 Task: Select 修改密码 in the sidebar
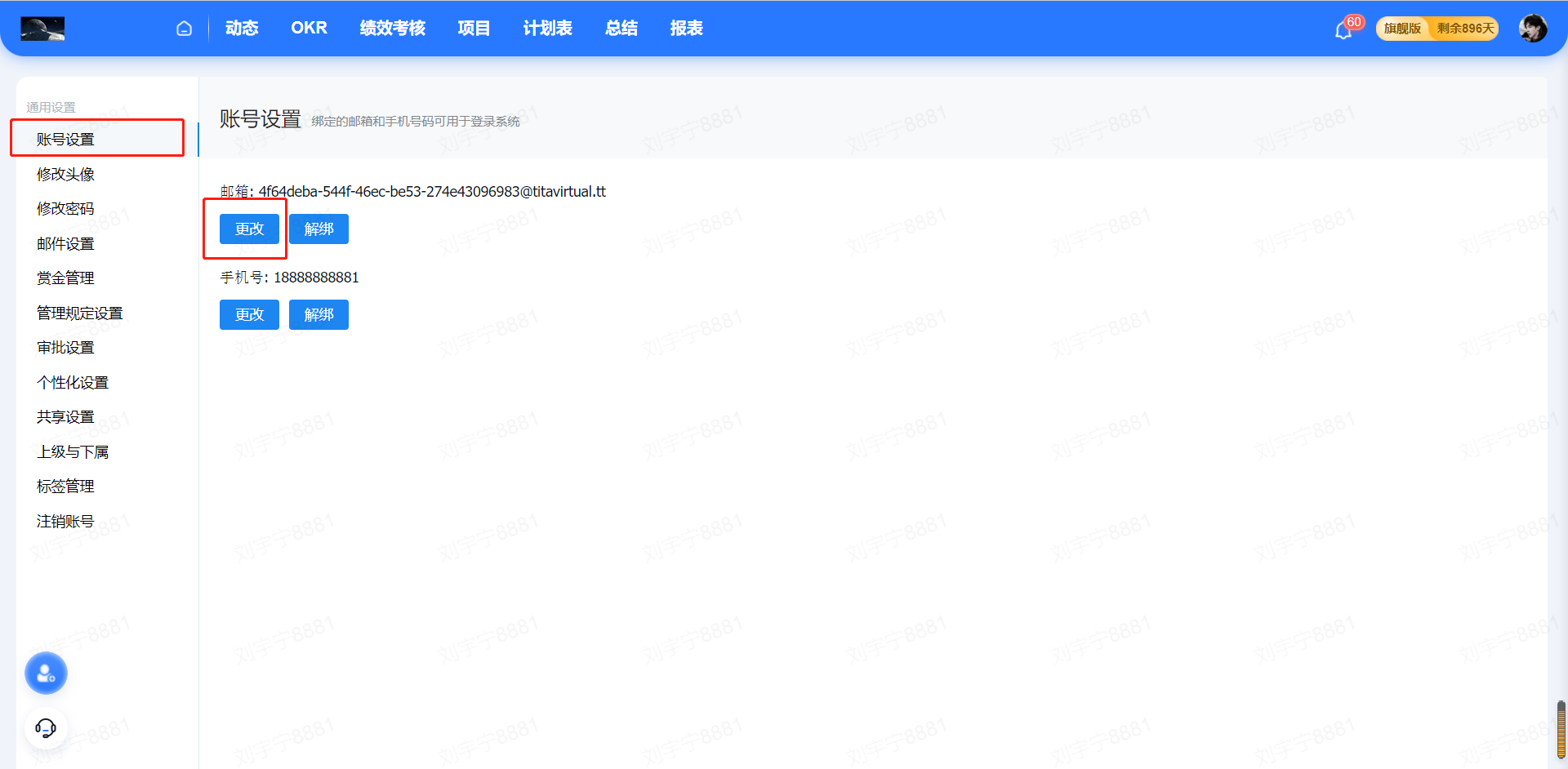pos(65,209)
